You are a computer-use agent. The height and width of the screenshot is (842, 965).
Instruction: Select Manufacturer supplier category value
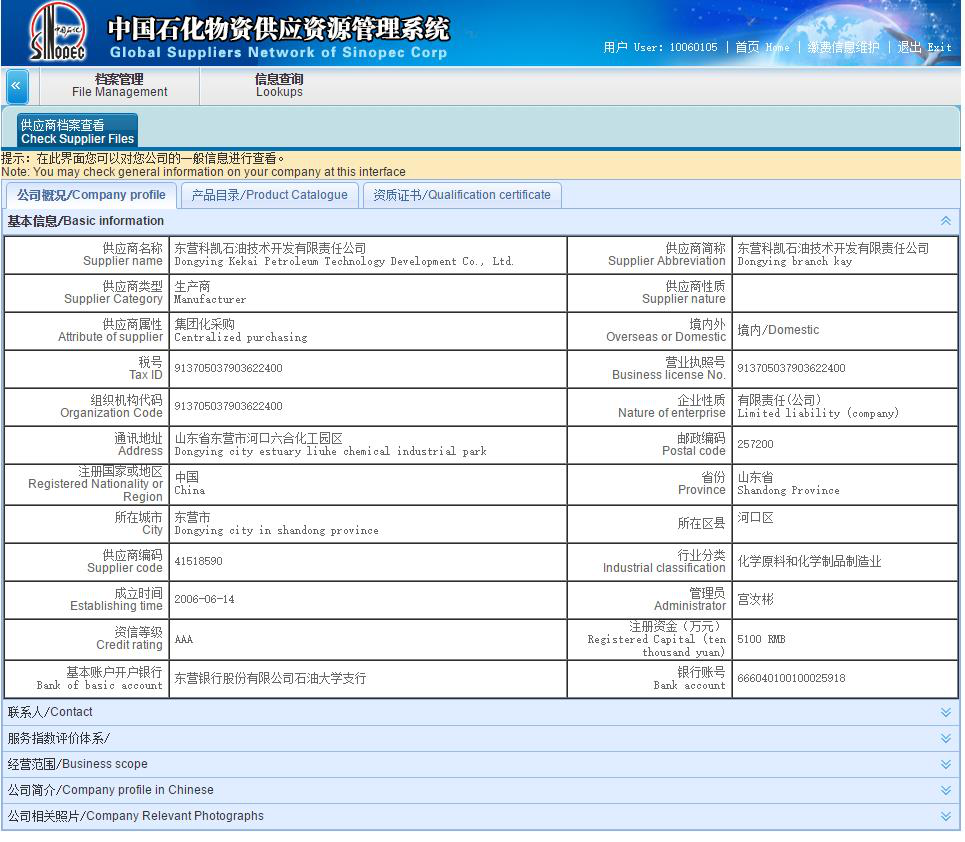[210, 293]
